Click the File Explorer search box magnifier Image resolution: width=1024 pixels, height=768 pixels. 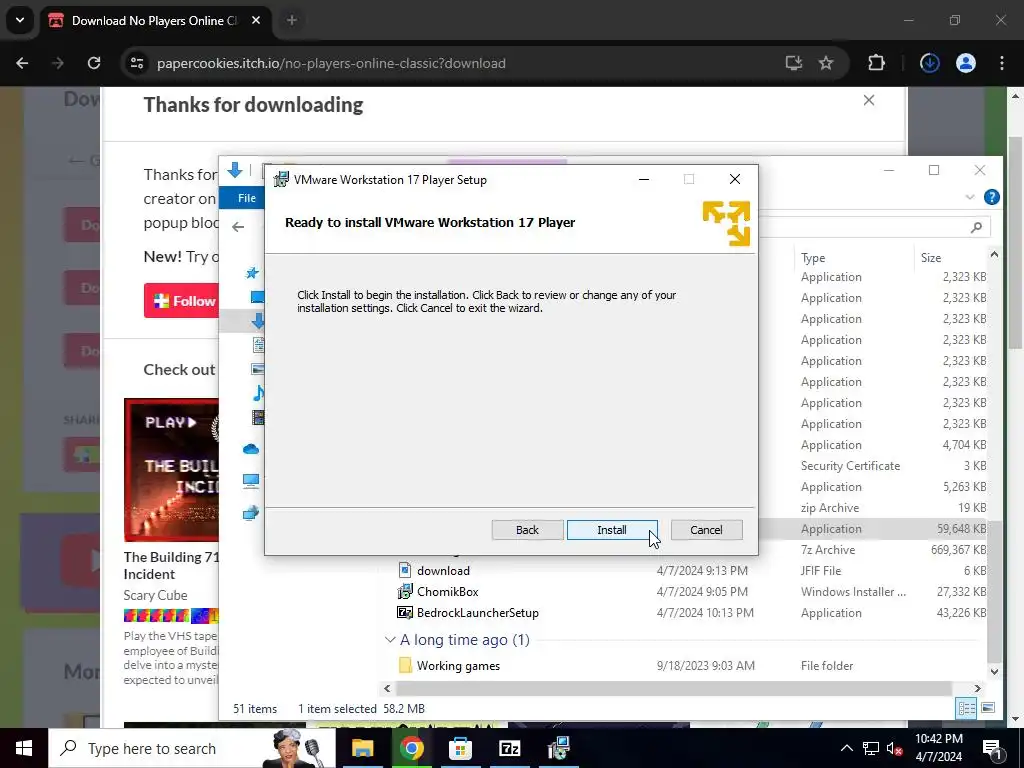tap(976, 227)
